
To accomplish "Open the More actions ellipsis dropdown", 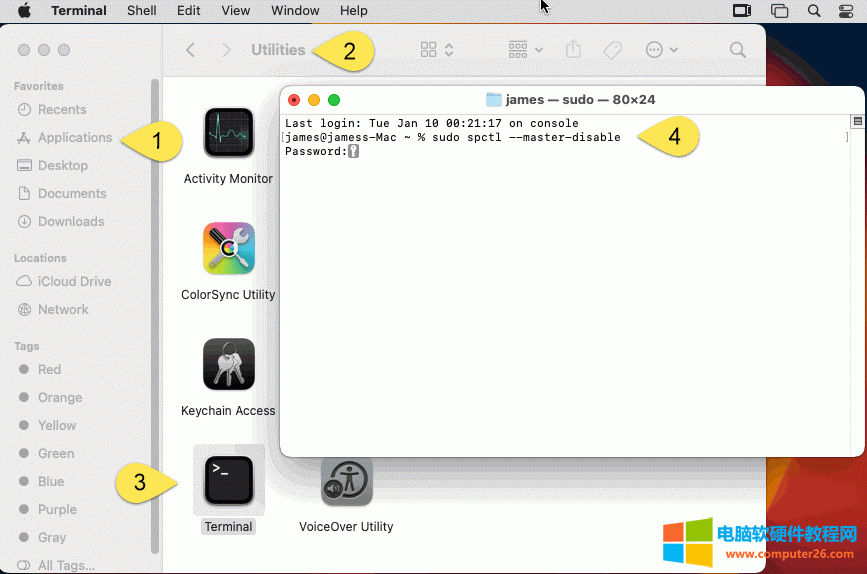I will tap(662, 50).
